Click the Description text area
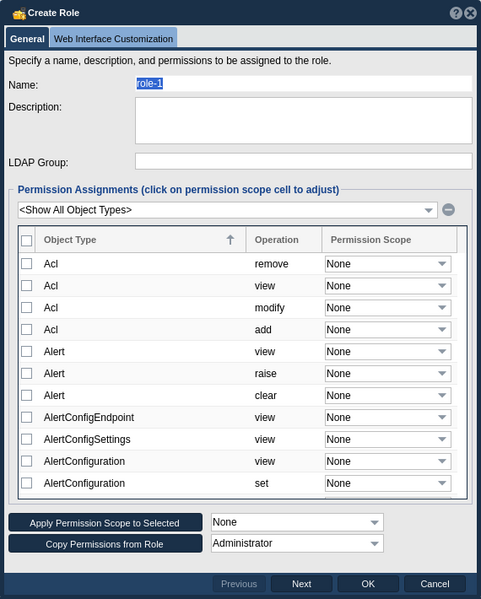 pyautogui.click(x=303, y=121)
